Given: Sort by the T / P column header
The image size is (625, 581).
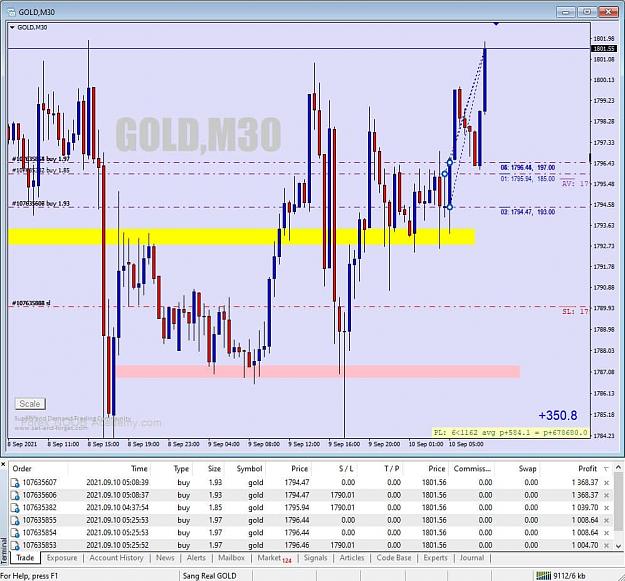Looking at the screenshot, I should tap(392, 469).
